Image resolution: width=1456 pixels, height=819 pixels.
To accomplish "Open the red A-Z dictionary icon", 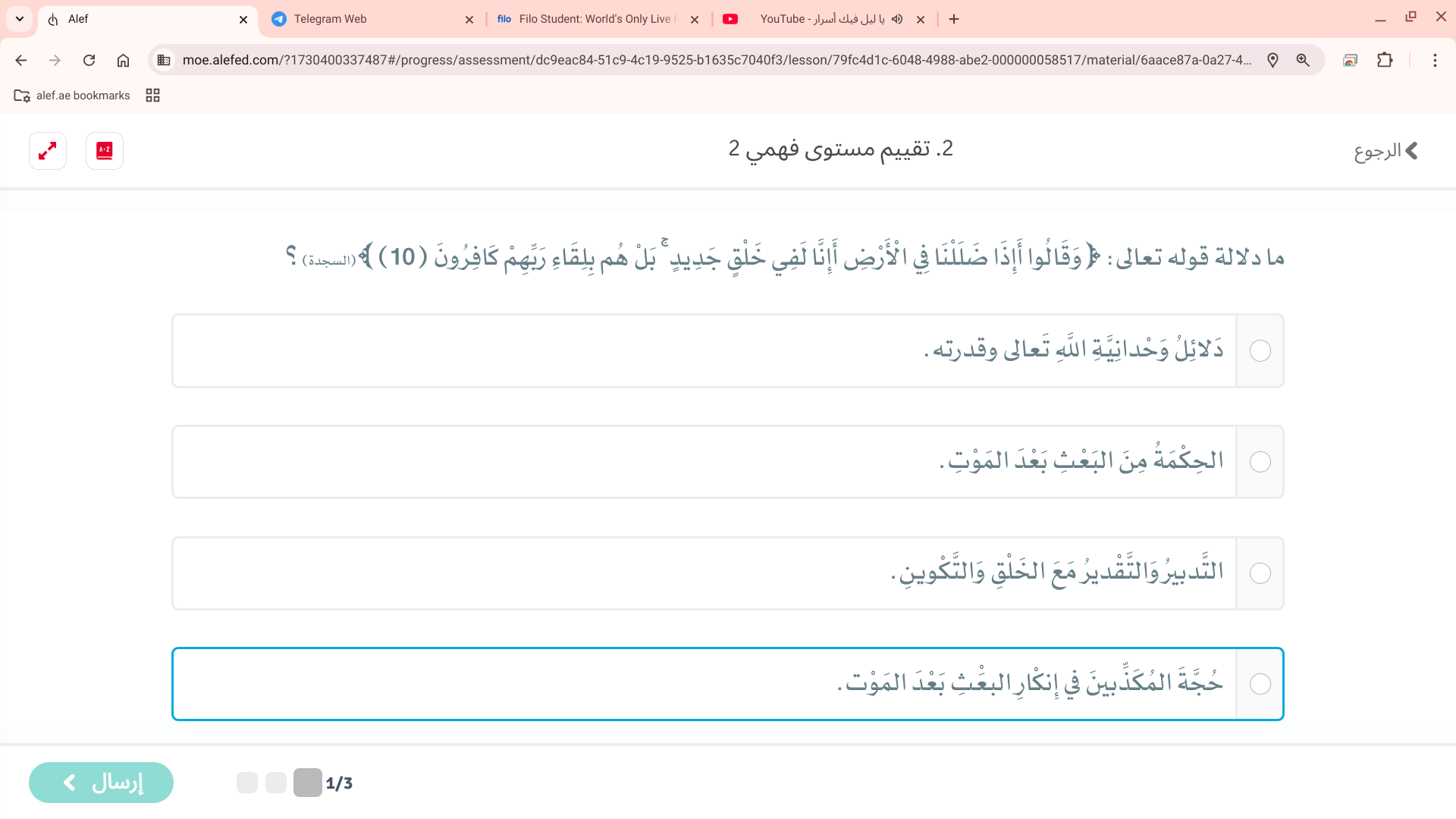I will 105,151.
